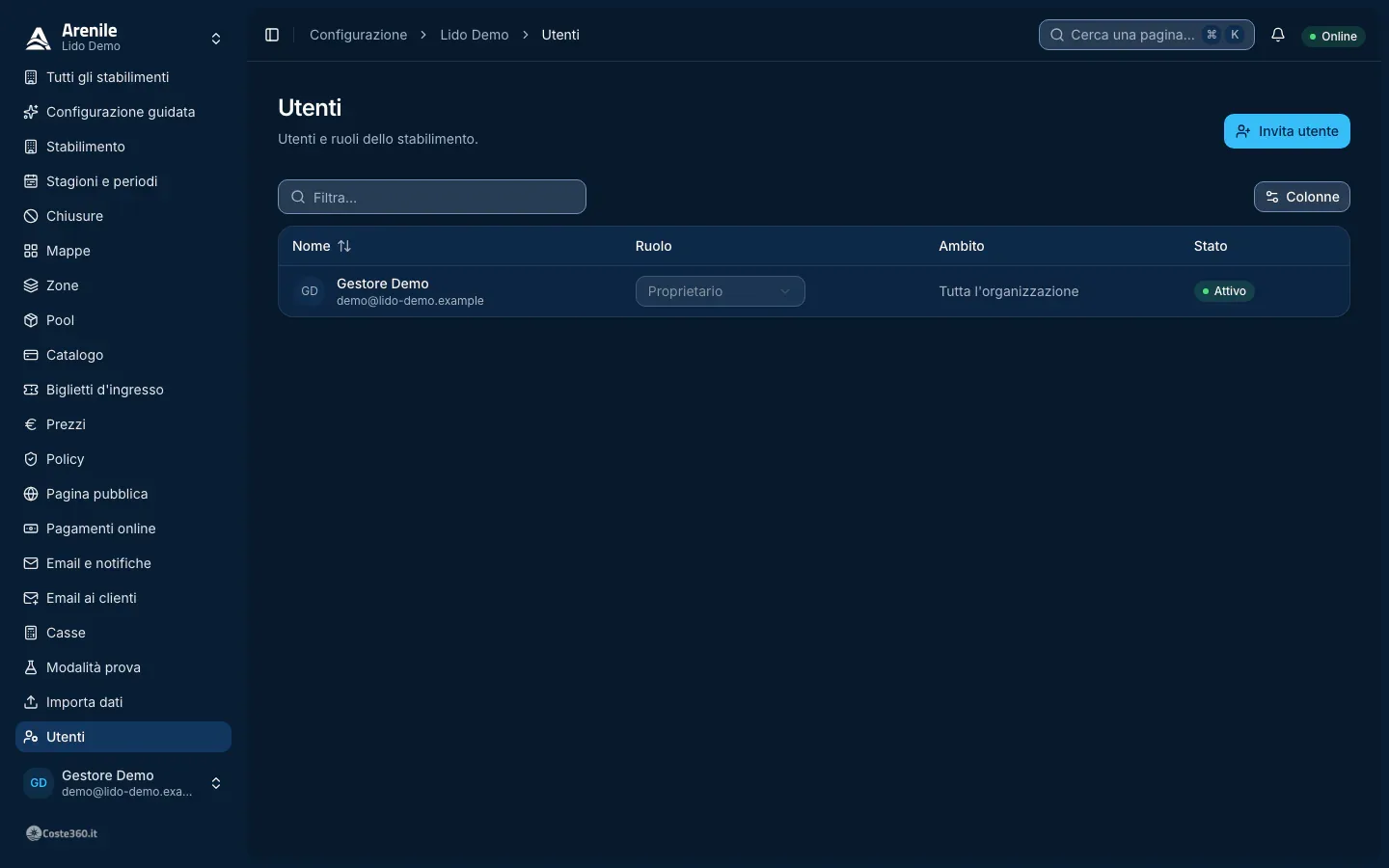Click the Importa dati upload icon
1389x868 pixels.
point(31,702)
